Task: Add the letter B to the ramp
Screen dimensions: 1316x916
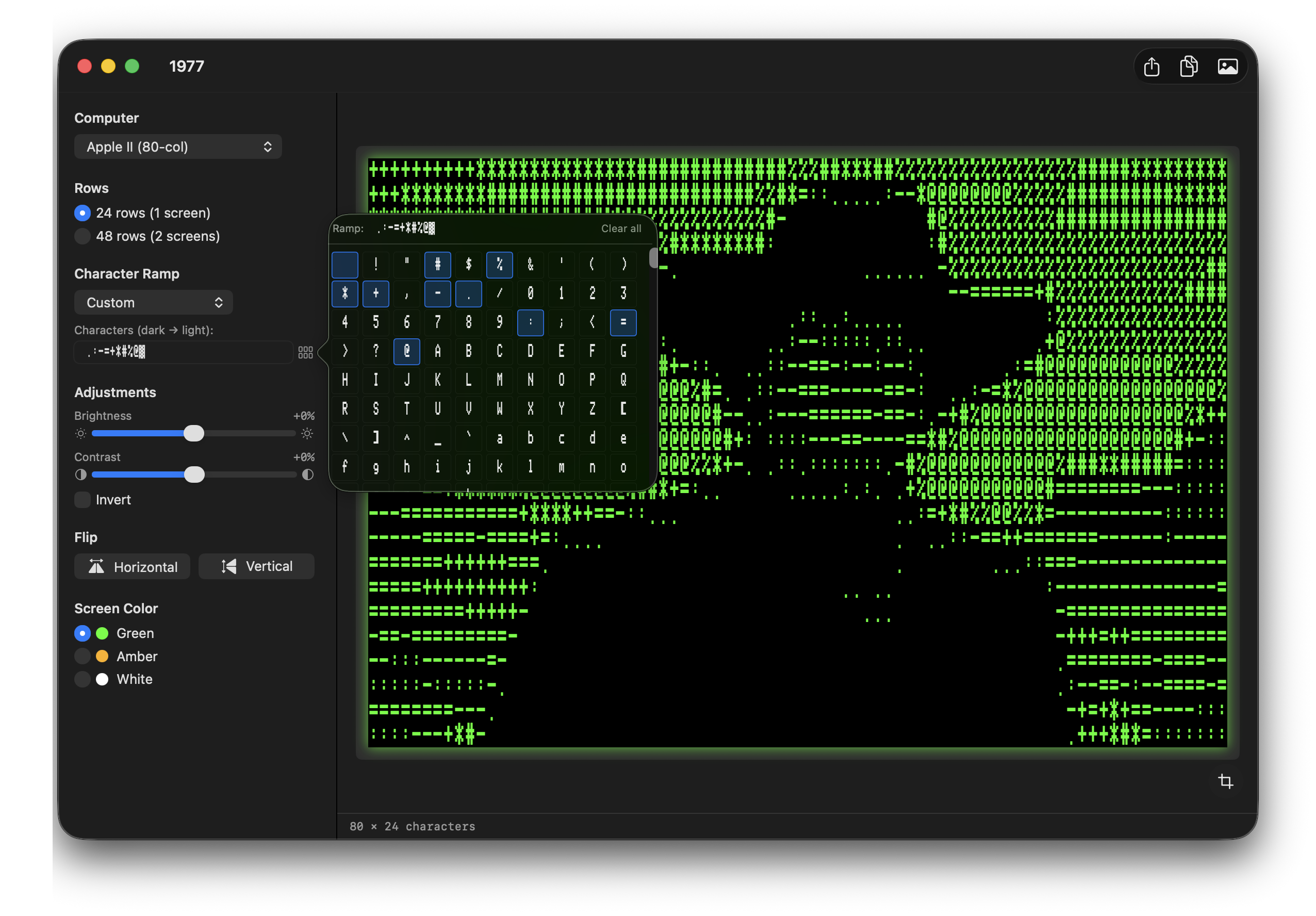Action: [468, 351]
